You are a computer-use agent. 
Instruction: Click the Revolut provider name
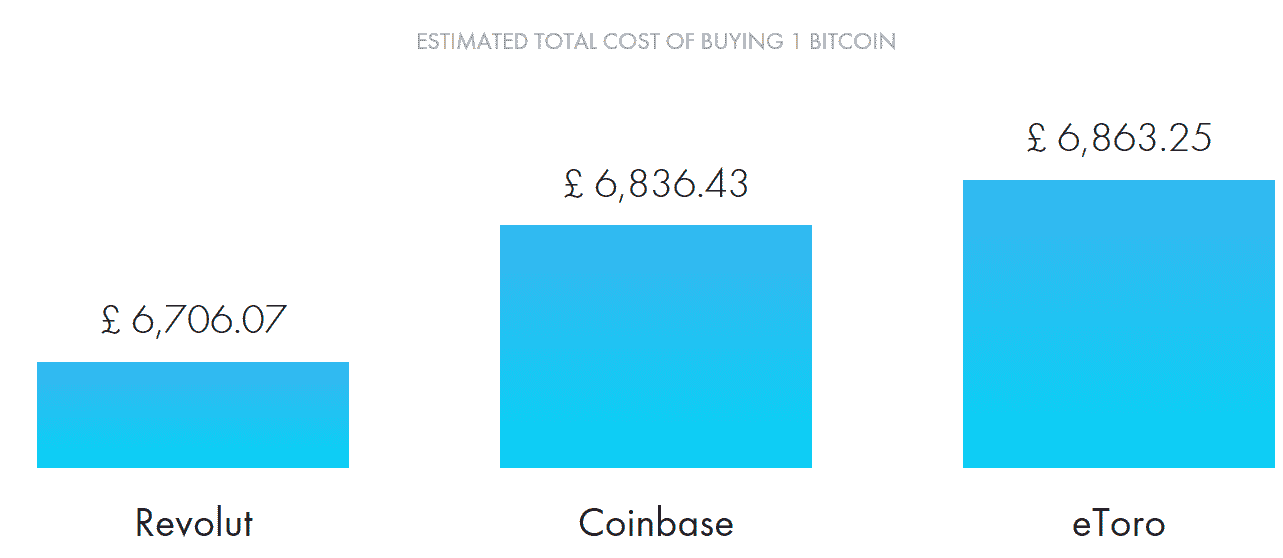194,523
